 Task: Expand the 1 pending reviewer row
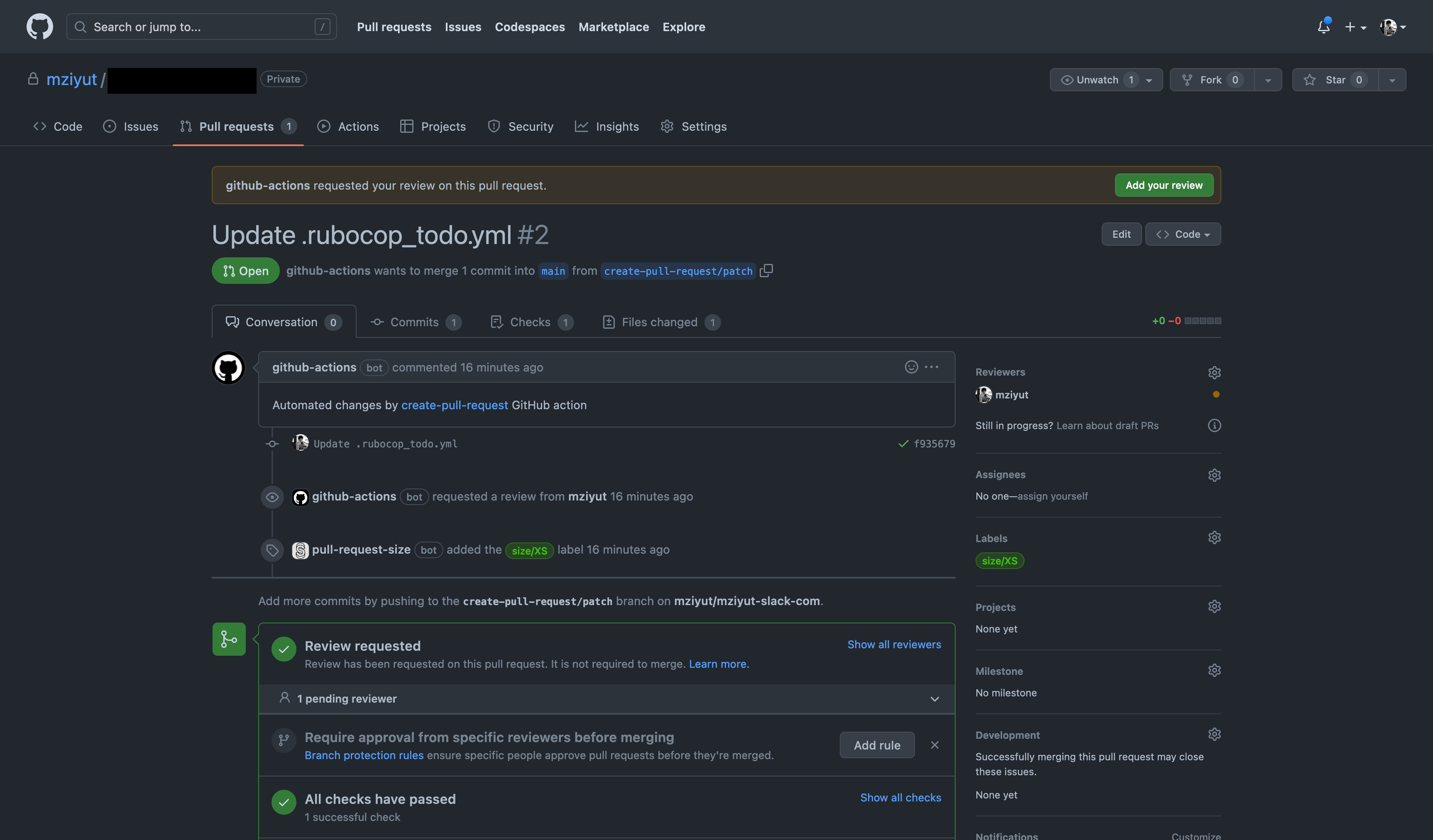pyautogui.click(x=607, y=698)
